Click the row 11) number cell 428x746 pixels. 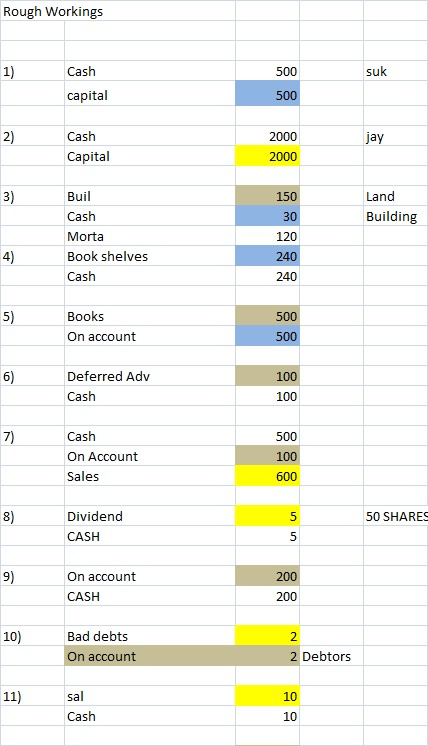click(x=32, y=696)
